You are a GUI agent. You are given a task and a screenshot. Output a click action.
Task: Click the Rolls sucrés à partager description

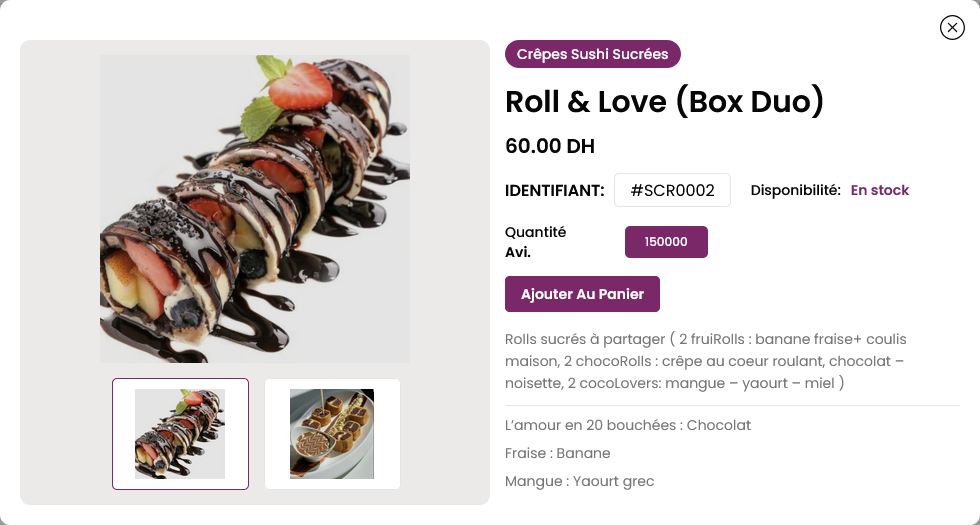tap(706, 361)
